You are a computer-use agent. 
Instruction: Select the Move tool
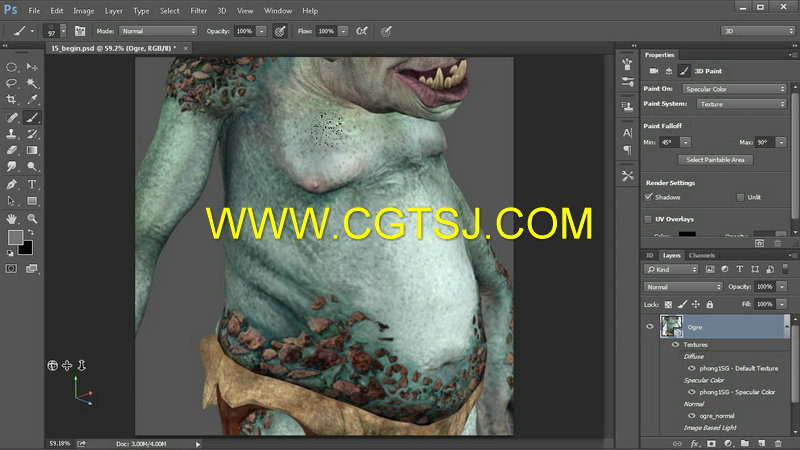click(x=32, y=67)
